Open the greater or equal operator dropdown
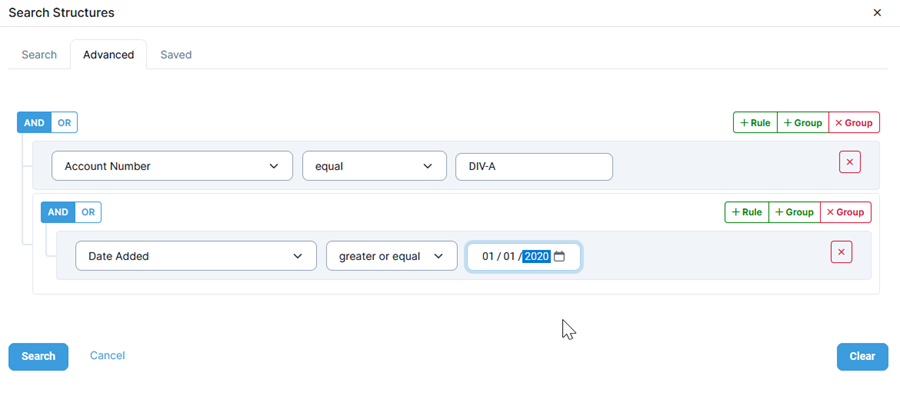This screenshot has width=900, height=393. click(391, 256)
